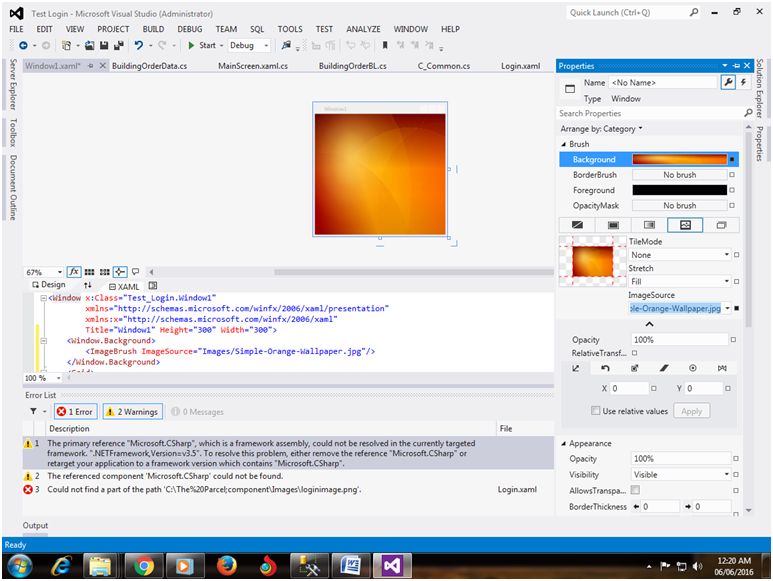Click the green Start debugging arrow
Image resolution: width=773 pixels, height=581 pixels.
point(191,45)
